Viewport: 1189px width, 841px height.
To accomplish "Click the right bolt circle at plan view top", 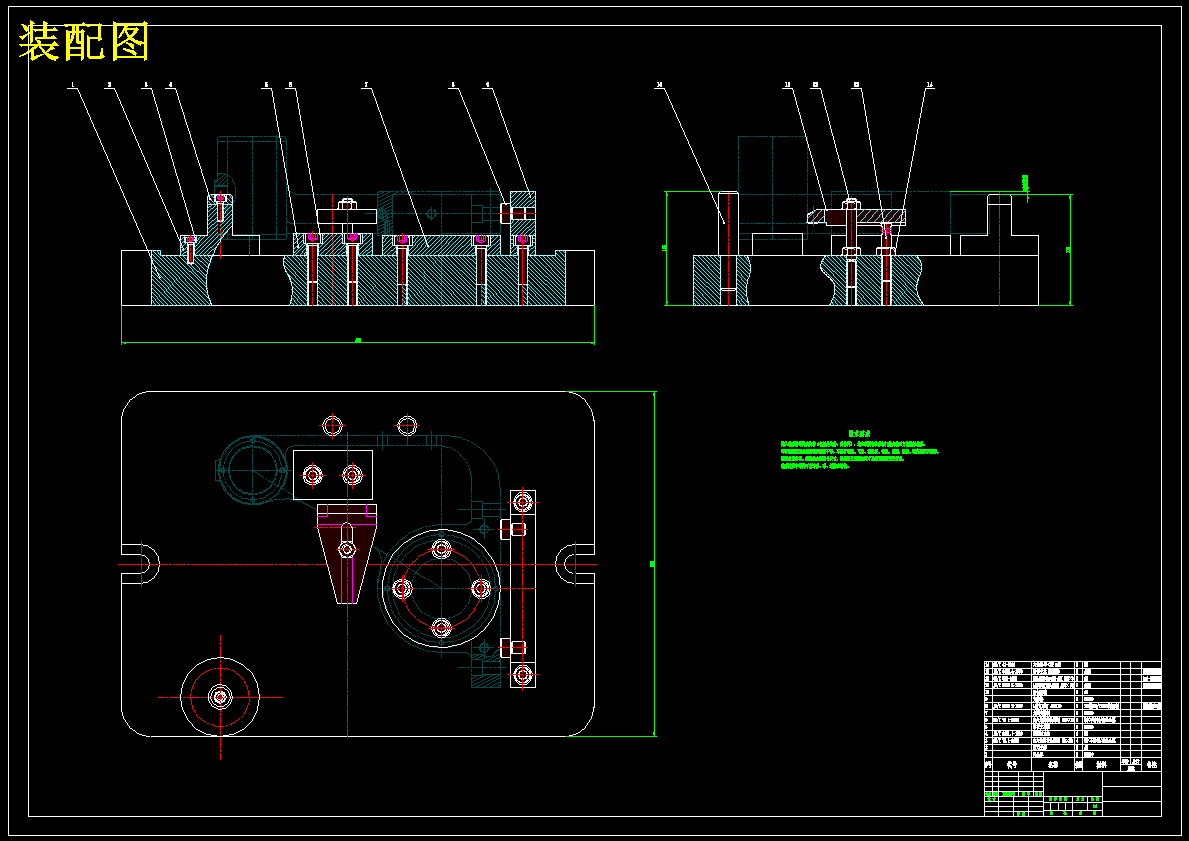I will click(x=407, y=425).
